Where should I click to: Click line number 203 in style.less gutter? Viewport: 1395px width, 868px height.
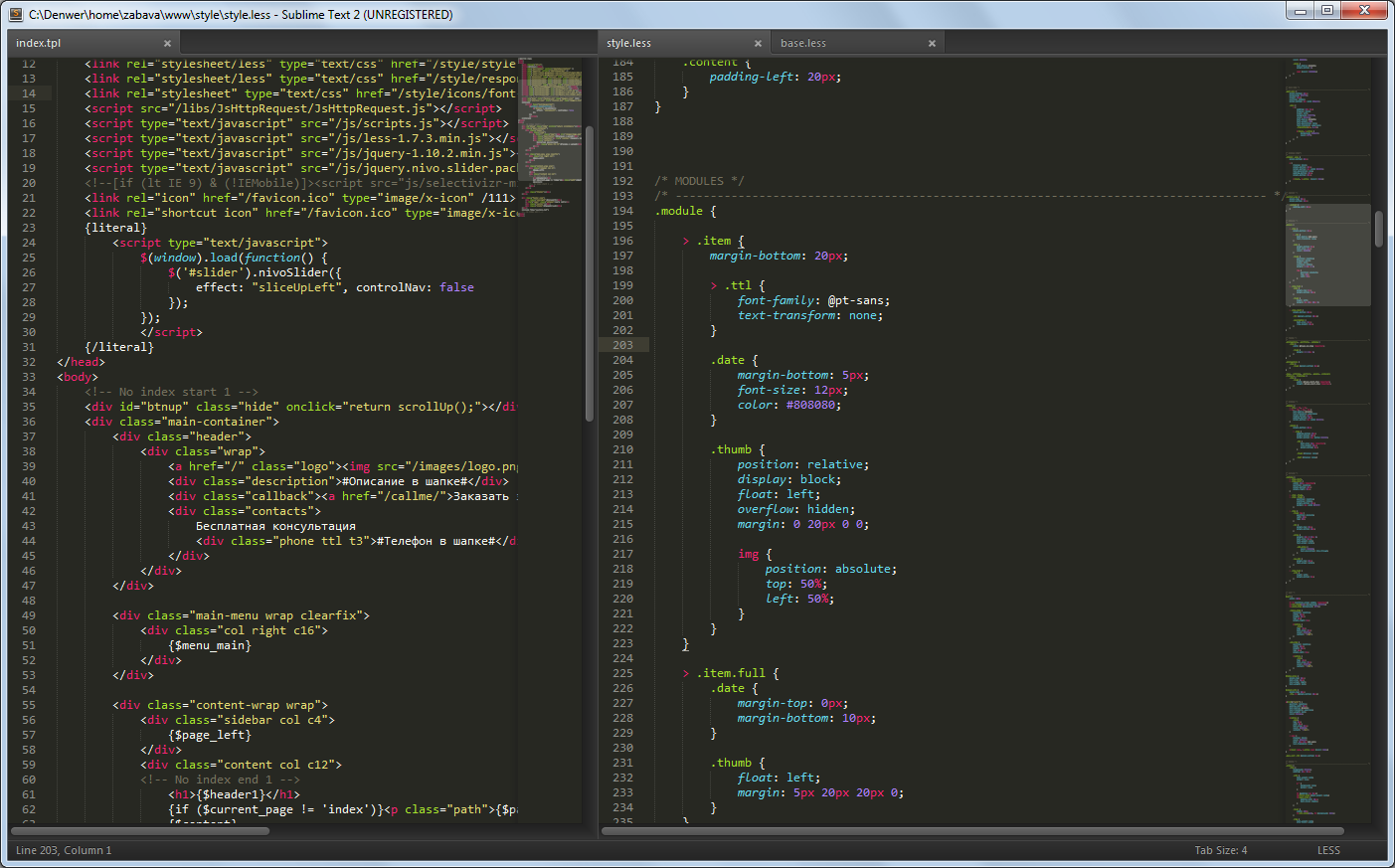point(622,345)
